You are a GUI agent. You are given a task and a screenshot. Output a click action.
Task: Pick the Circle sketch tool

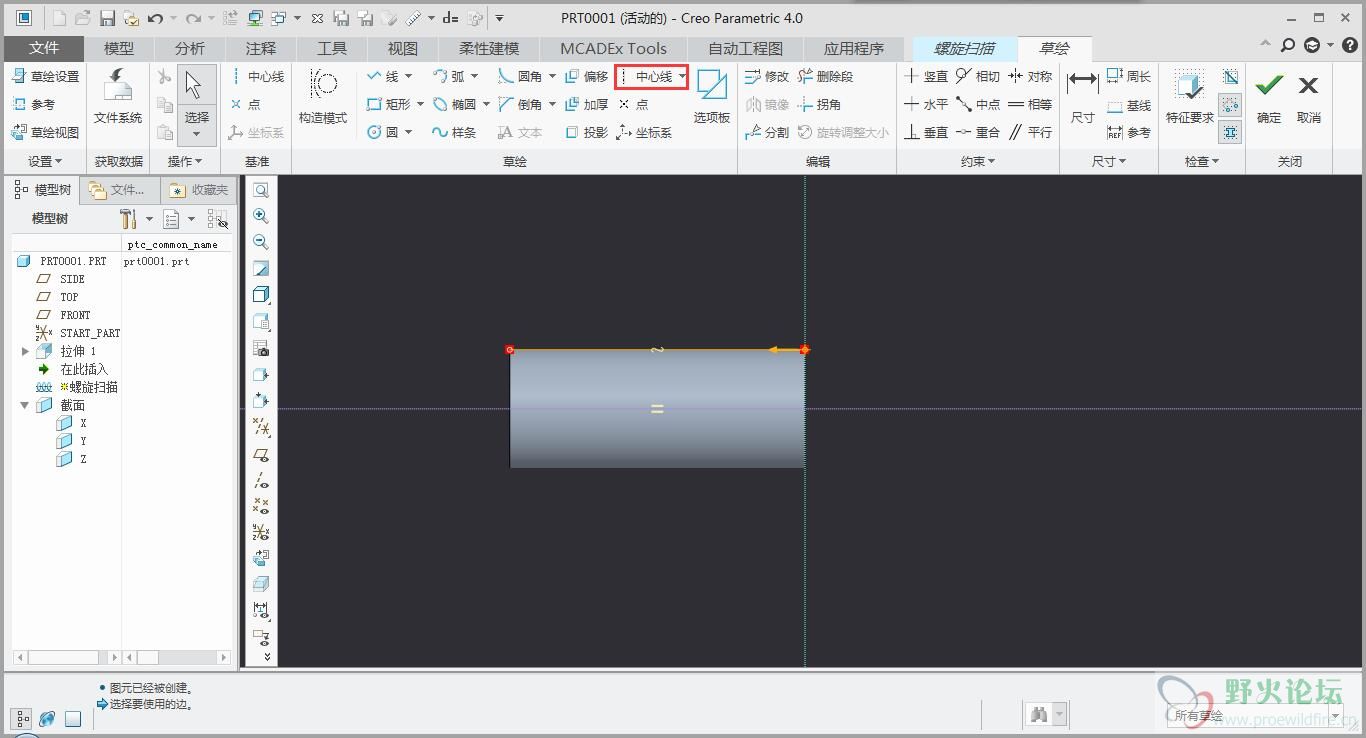[x=384, y=132]
